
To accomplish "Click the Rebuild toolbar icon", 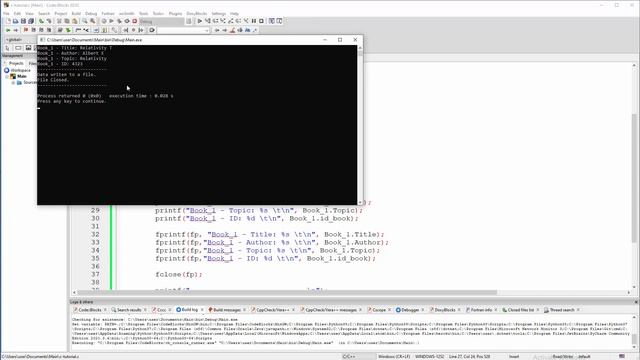I will (x=127, y=21).
